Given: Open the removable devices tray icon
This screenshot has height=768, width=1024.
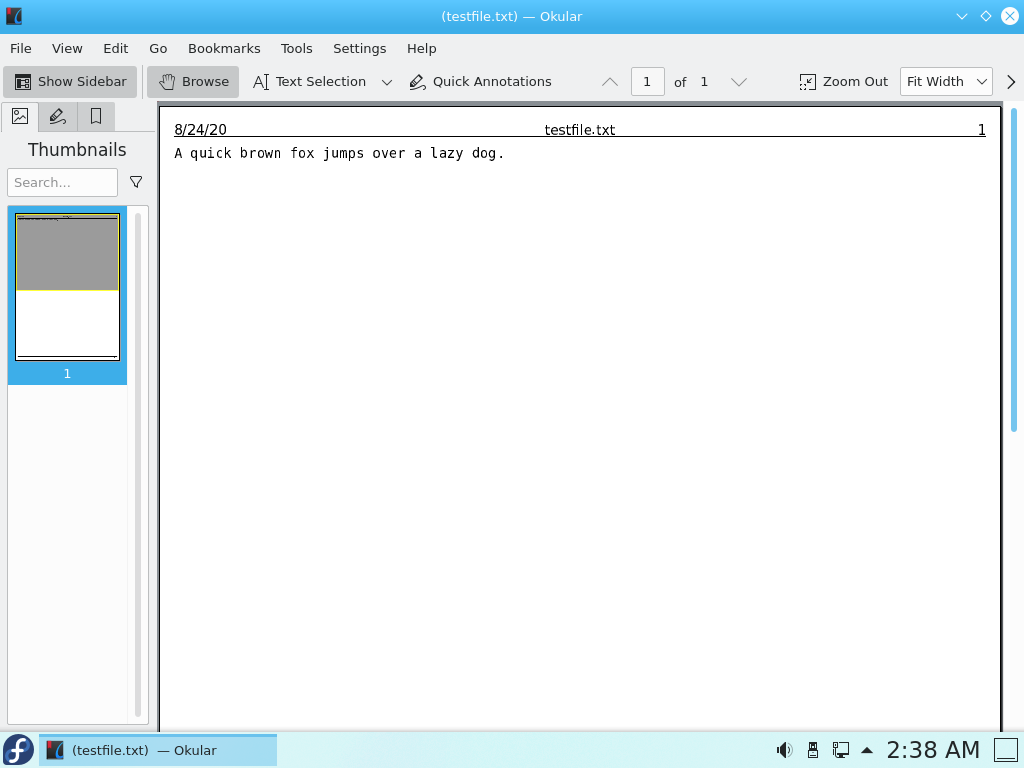Looking at the screenshot, I should pyautogui.click(x=813, y=750).
